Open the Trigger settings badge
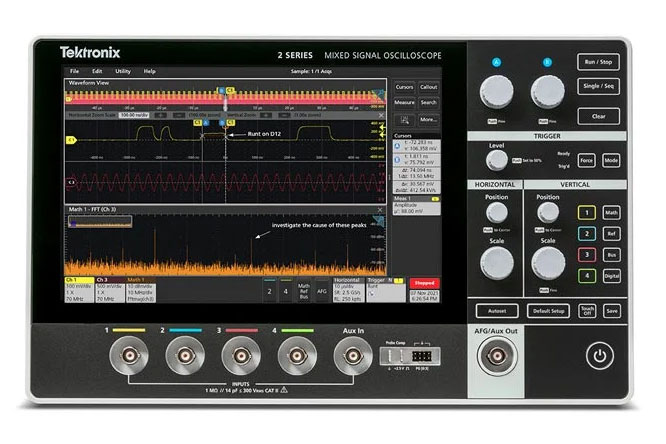Image resolution: width=666 pixels, height=444 pixels. tap(386, 290)
